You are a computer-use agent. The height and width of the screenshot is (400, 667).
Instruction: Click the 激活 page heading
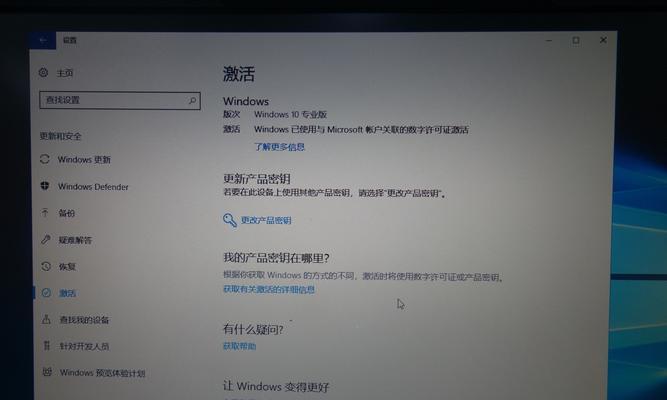tap(239, 74)
